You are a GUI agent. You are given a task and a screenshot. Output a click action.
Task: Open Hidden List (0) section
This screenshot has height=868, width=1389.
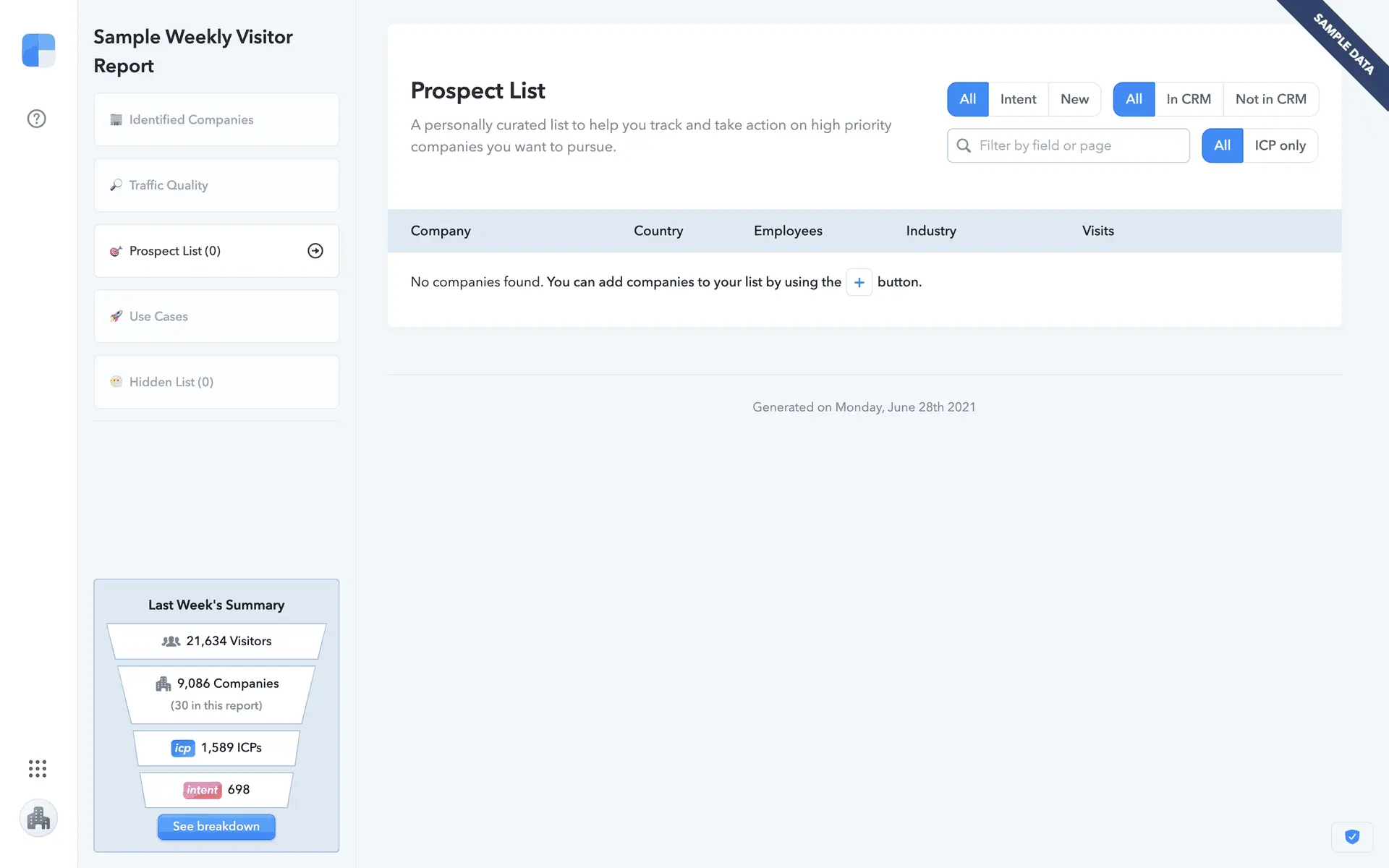(216, 382)
